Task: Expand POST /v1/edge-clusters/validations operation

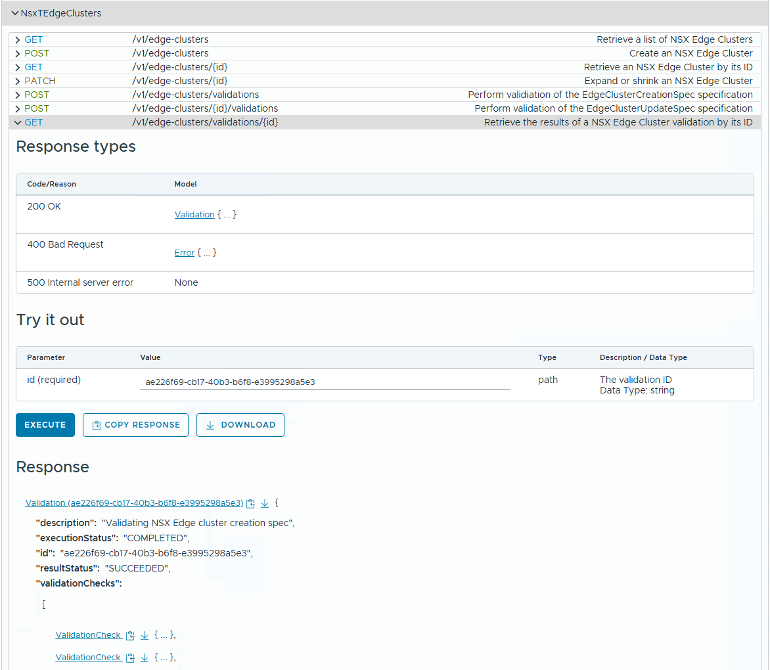Action: (18, 95)
